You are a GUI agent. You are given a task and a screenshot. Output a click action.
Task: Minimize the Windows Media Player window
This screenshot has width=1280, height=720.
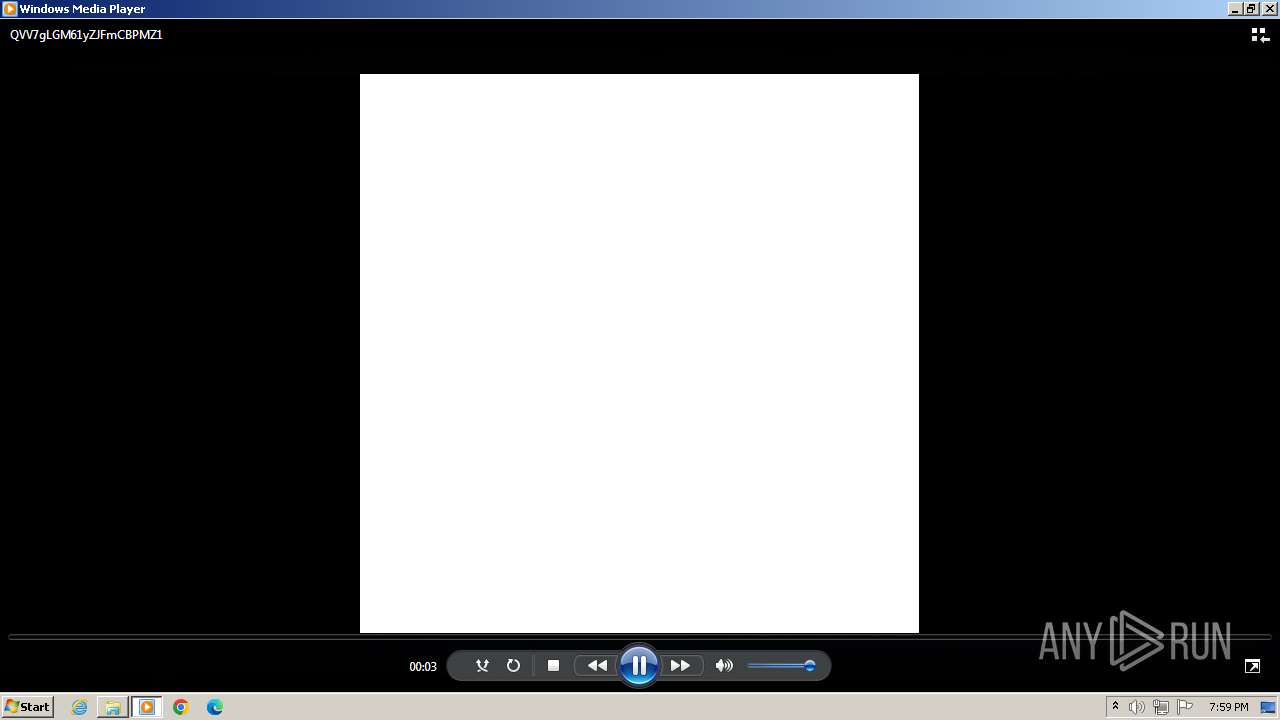(1234, 9)
